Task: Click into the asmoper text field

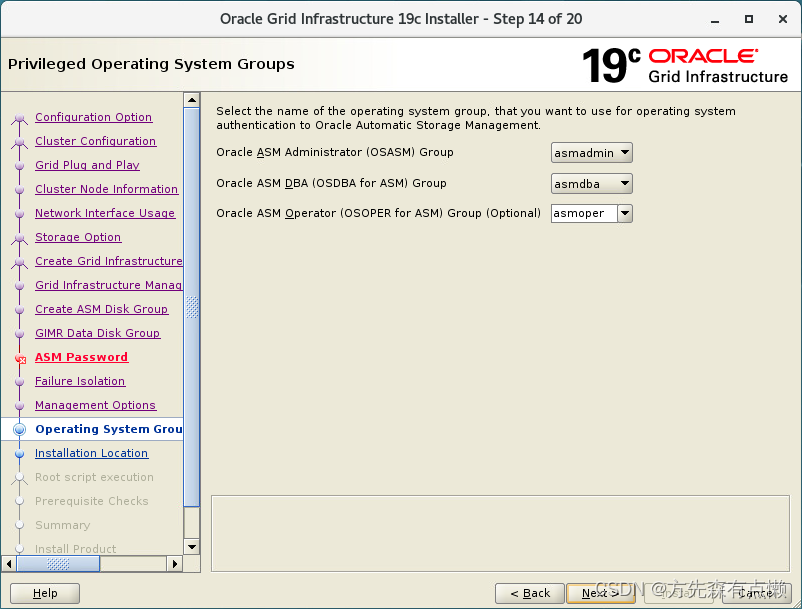Action: coord(584,214)
